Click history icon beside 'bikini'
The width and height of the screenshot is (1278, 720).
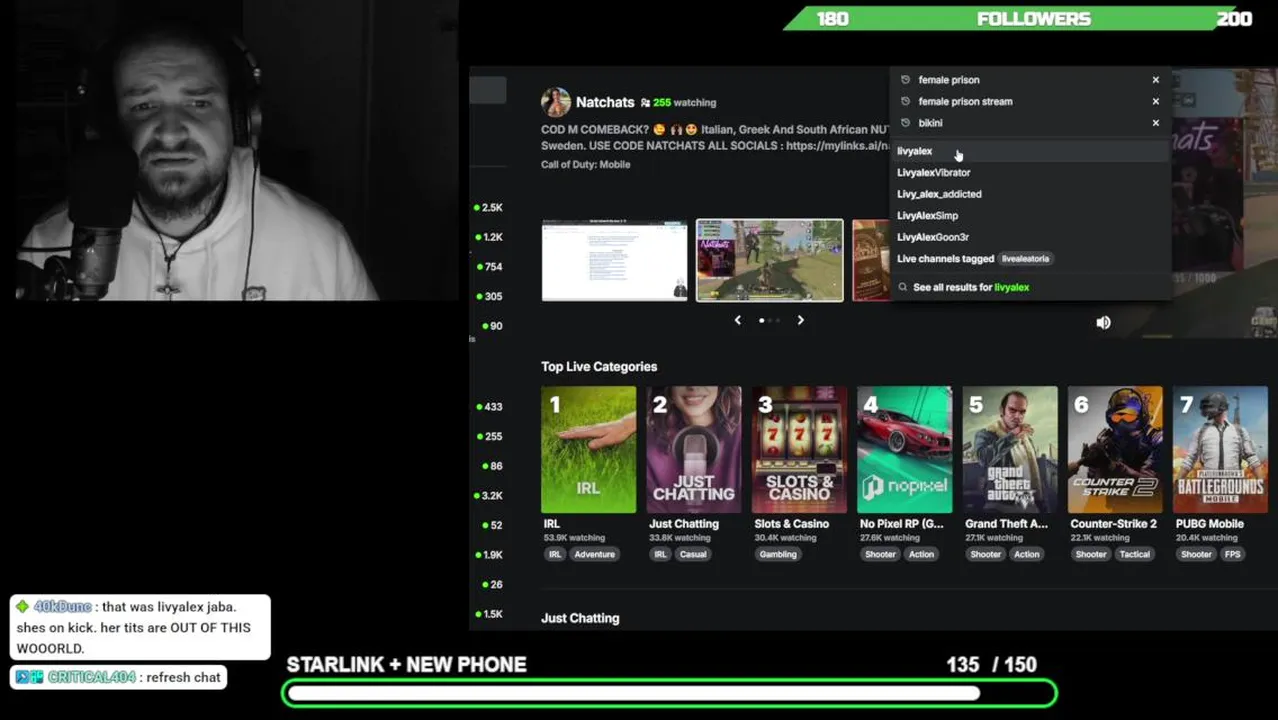click(x=905, y=123)
